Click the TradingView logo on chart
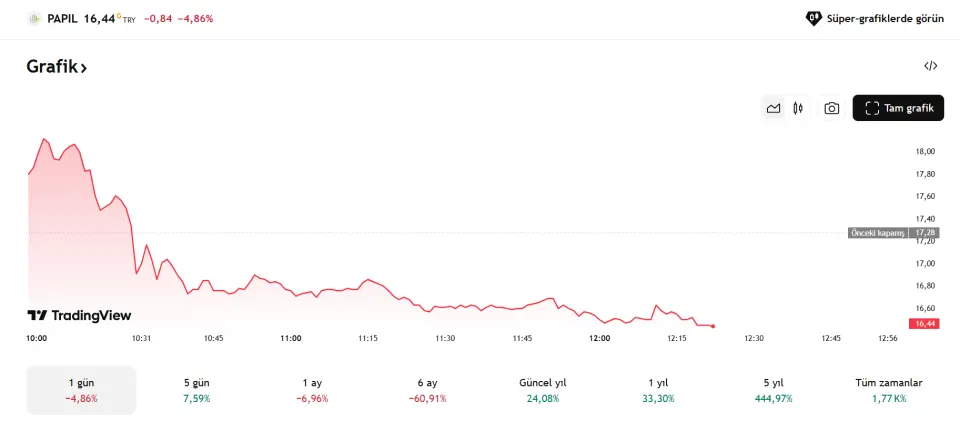 (x=79, y=315)
